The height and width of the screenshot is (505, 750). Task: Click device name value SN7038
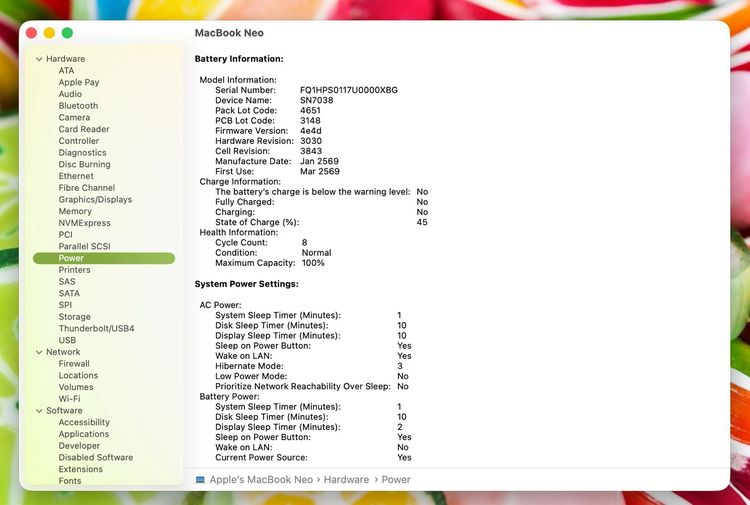pyautogui.click(x=317, y=100)
